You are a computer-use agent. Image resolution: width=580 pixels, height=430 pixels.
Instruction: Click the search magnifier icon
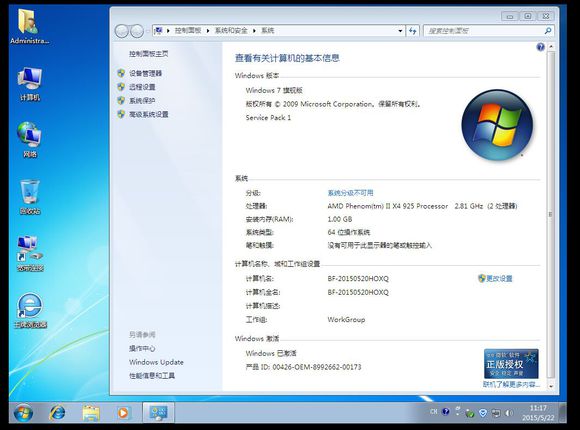548,31
